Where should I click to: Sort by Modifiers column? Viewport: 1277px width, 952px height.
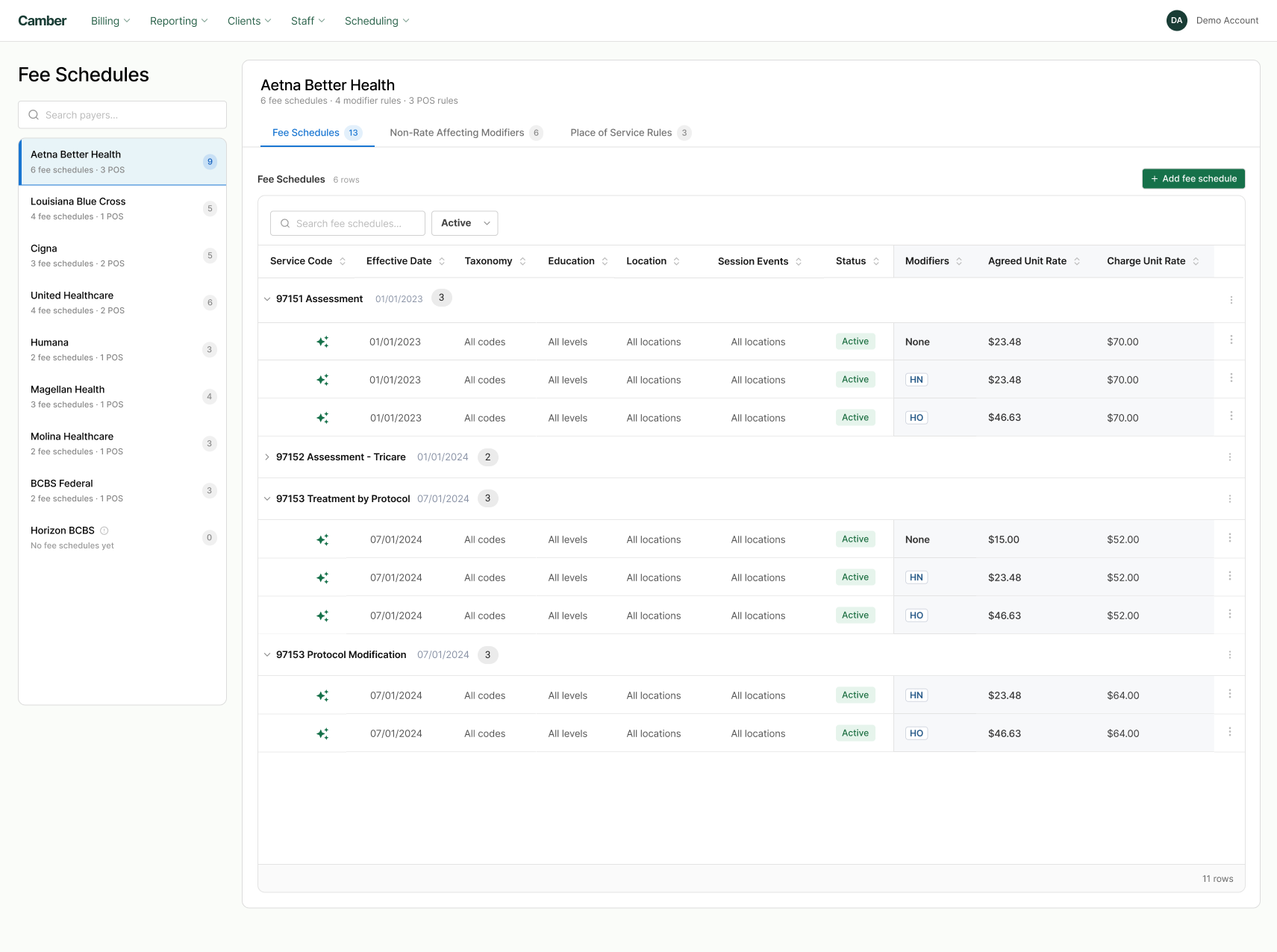959,261
